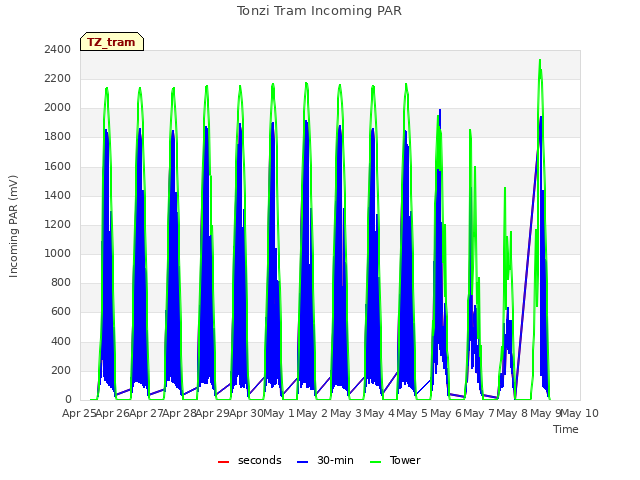Image resolution: width=640 pixels, height=480 pixels.
Task: Click the blue 30-min spike reaching 2000 on May 5
Action: pos(440,110)
